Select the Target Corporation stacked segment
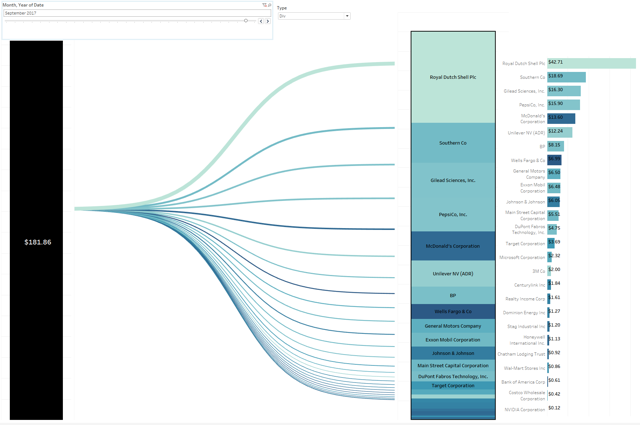640x425 pixels. tap(453, 385)
